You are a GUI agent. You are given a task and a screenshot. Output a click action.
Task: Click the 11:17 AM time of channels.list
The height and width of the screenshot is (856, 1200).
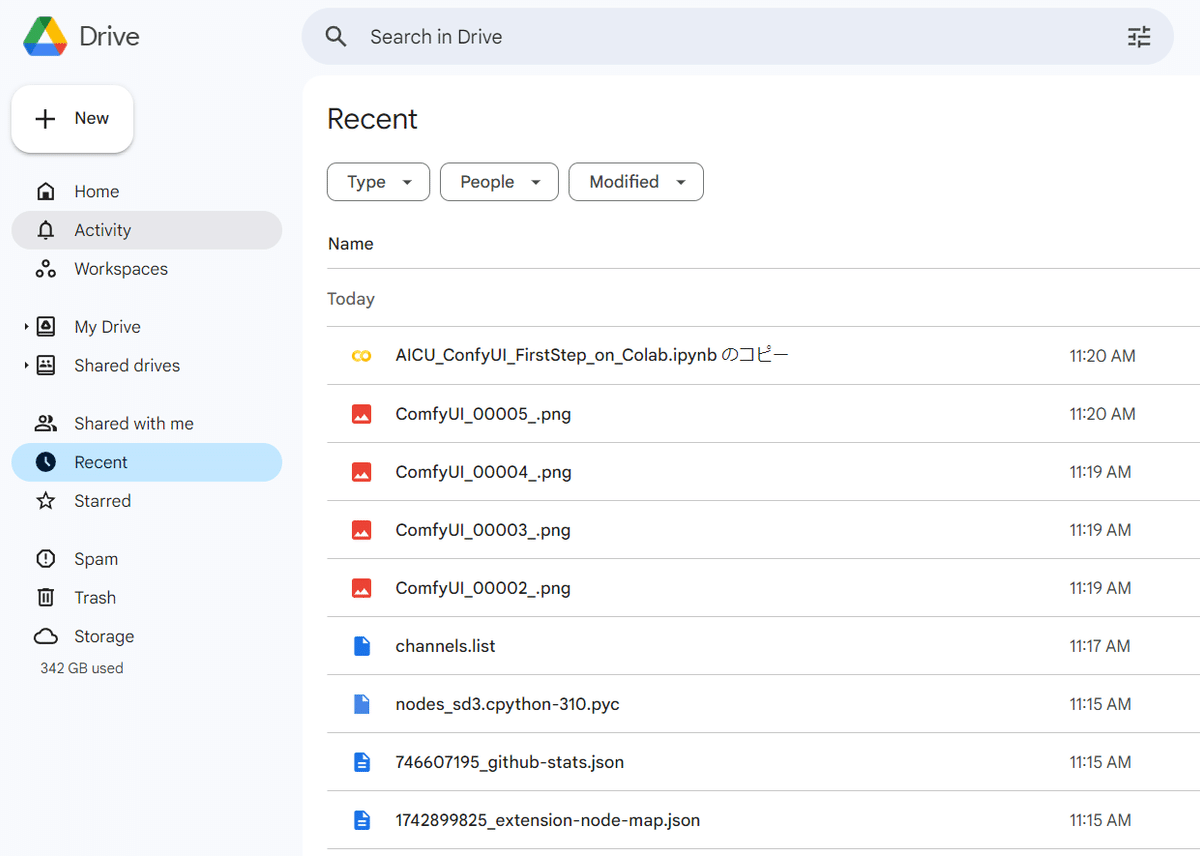1100,646
